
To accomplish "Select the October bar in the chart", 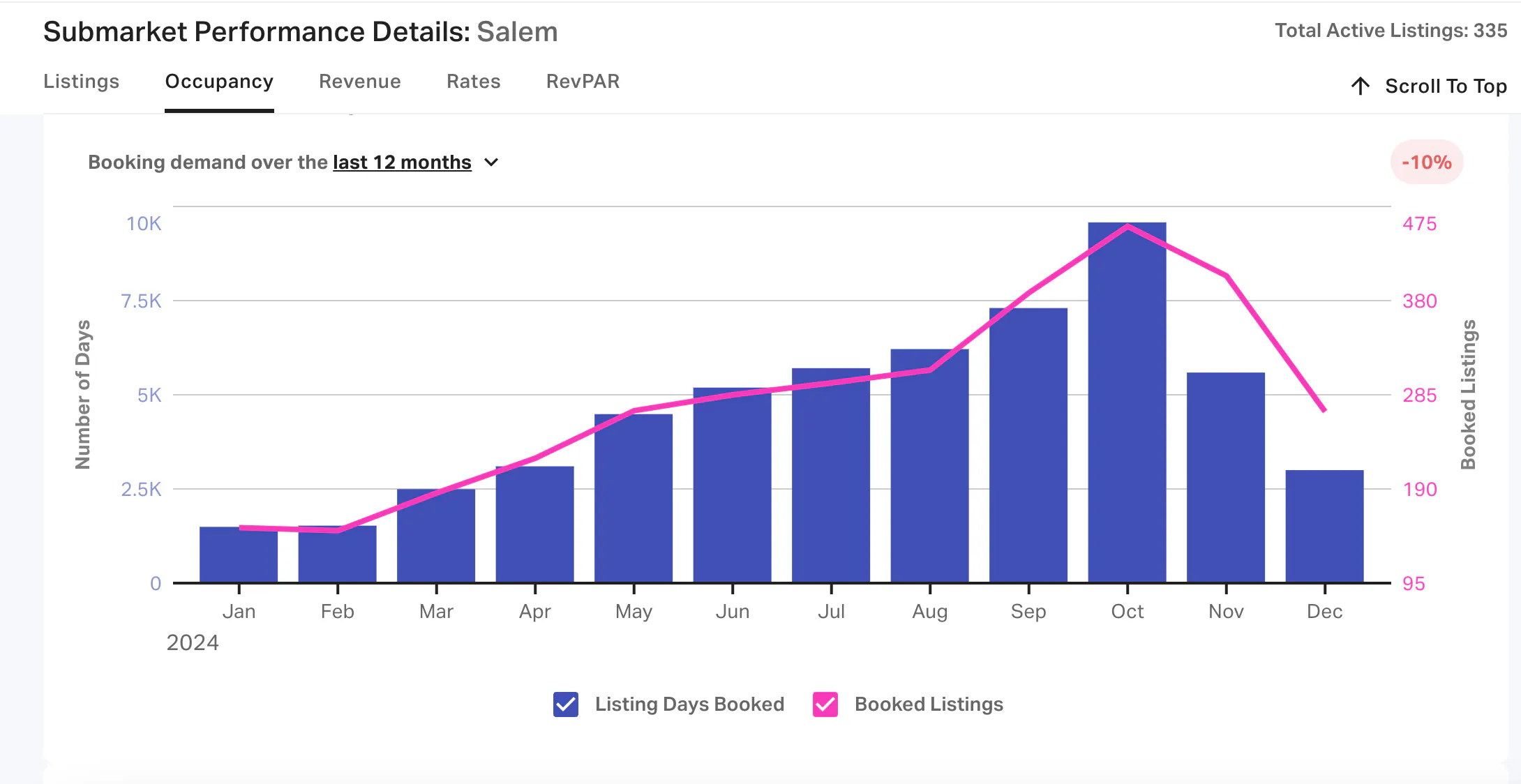I will [1127, 402].
